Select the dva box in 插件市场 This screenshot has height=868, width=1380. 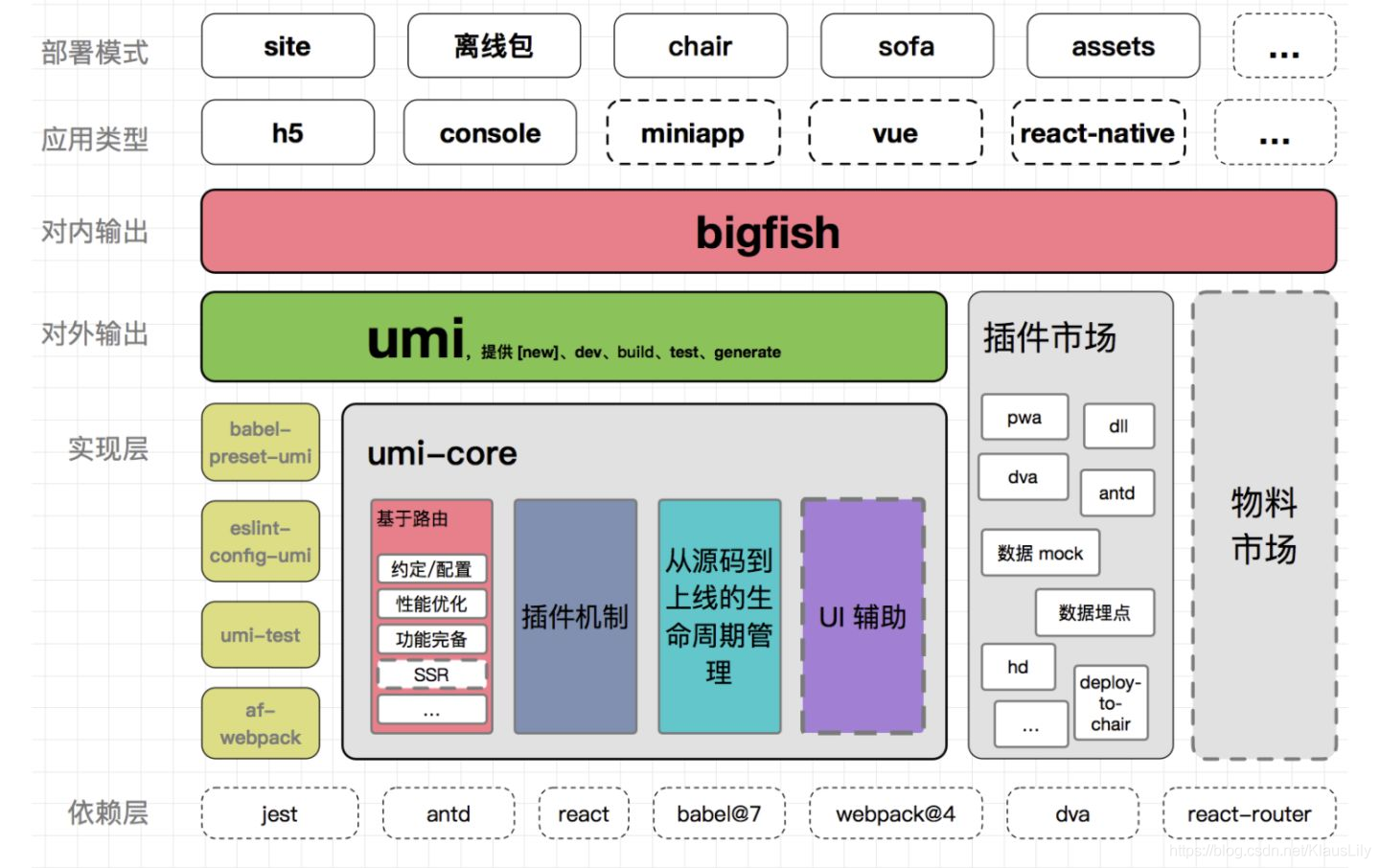(x=1023, y=477)
